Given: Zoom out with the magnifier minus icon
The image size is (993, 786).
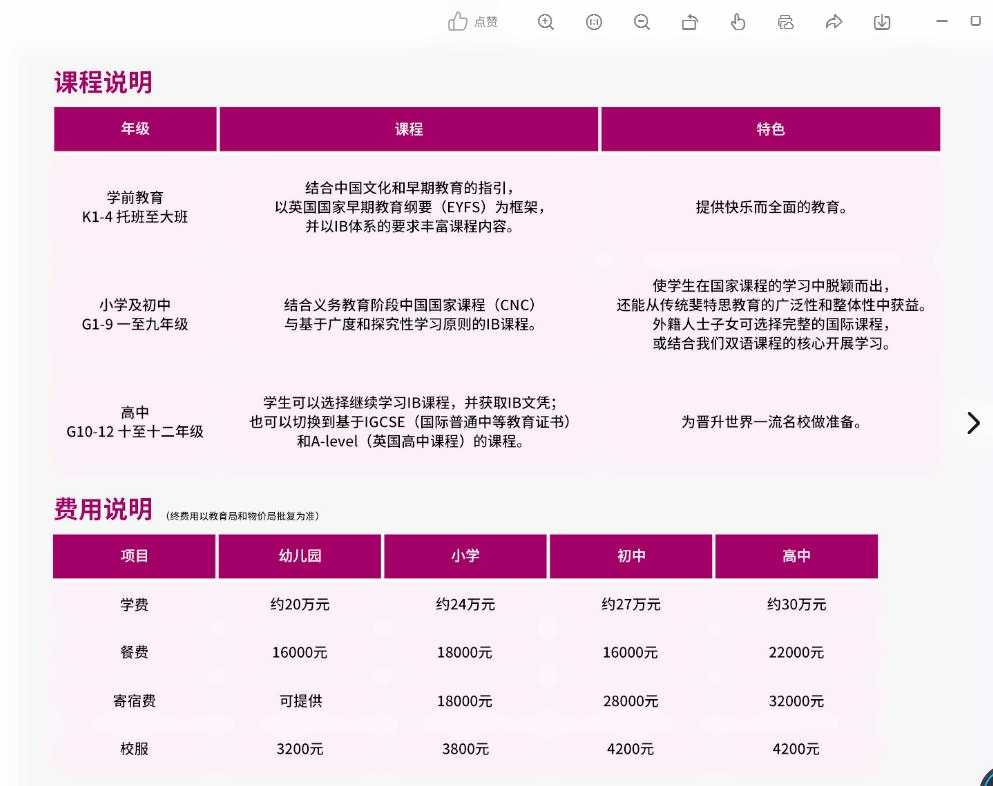Looking at the screenshot, I should click(642, 22).
